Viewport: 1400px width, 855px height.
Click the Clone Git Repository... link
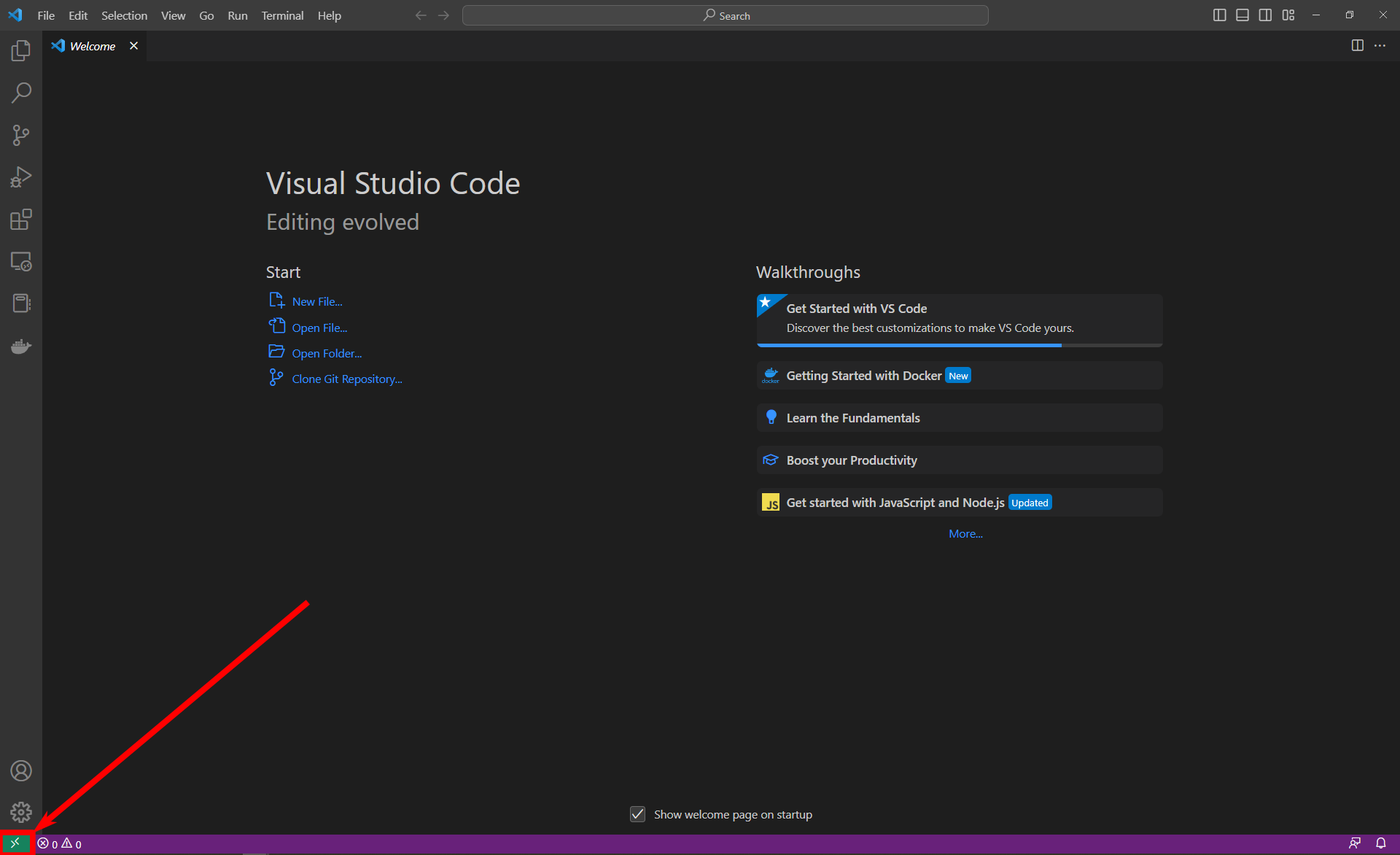point(347,379)
